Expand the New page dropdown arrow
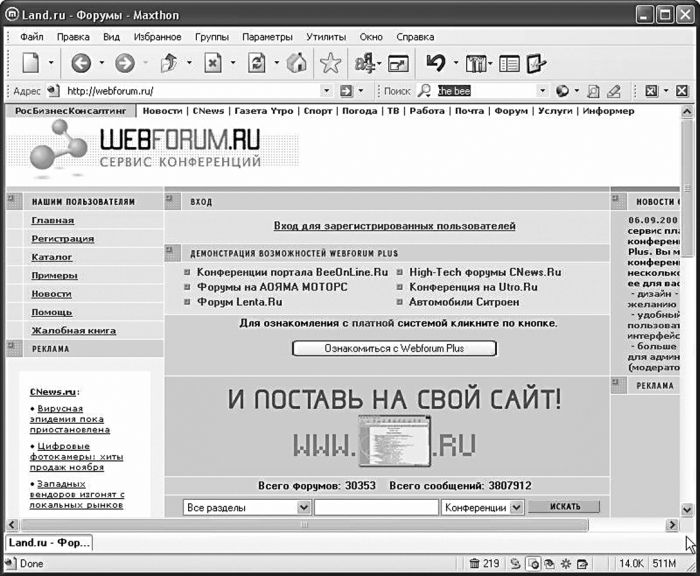The image size is (700, 576). coord(51,63)
